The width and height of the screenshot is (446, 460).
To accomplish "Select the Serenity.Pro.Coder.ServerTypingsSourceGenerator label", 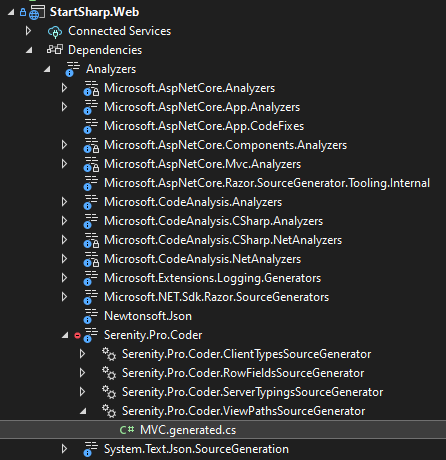I will point(253,392).
